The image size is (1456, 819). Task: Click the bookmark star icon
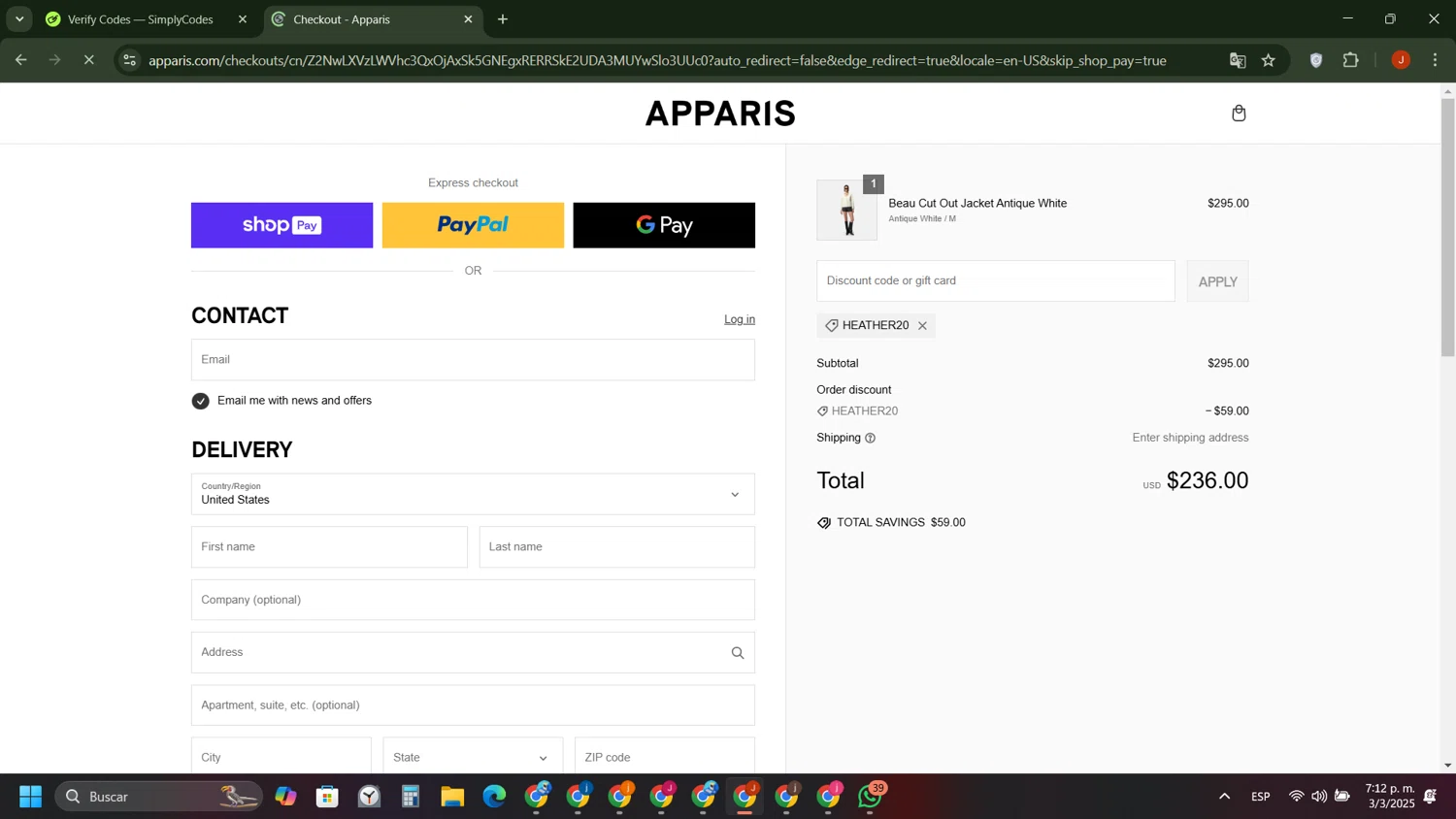click(1268, 60)
